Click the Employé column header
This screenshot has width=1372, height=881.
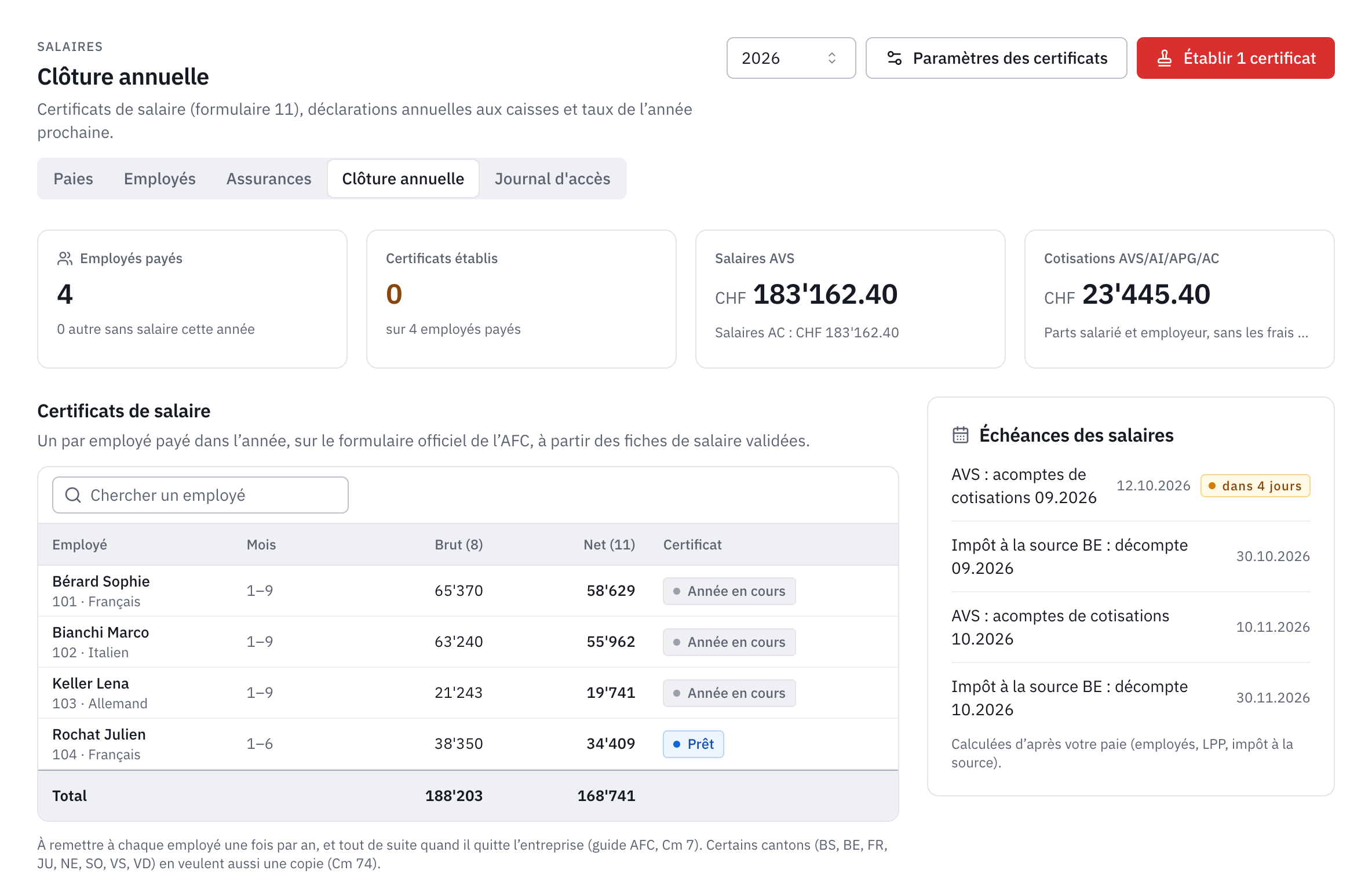tap(80, 545)
